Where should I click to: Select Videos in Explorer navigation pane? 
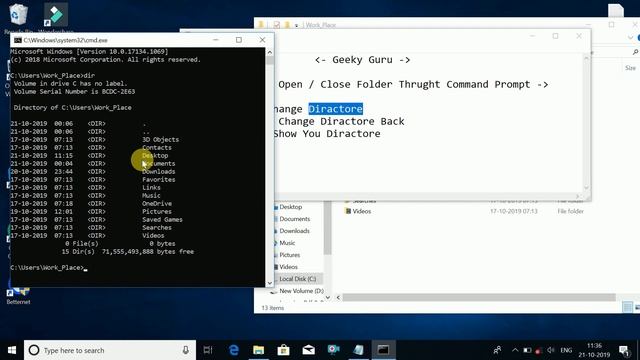[288, 267]
